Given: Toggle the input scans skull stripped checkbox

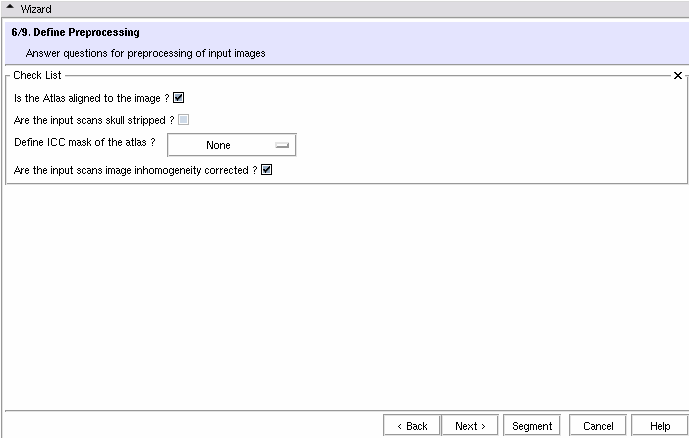Looking at the screenshot, I should point(183,120).
